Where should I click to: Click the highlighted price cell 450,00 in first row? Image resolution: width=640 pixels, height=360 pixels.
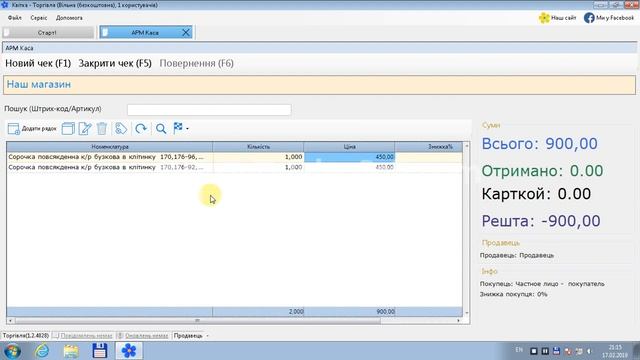tap(349, 157)
